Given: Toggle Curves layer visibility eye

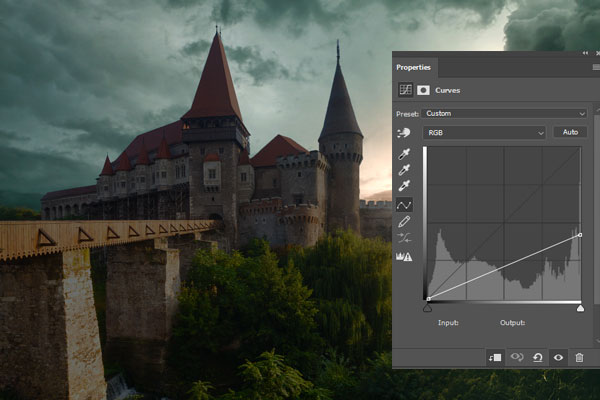Looking at the screenshot, I should [x=558, y=358].
